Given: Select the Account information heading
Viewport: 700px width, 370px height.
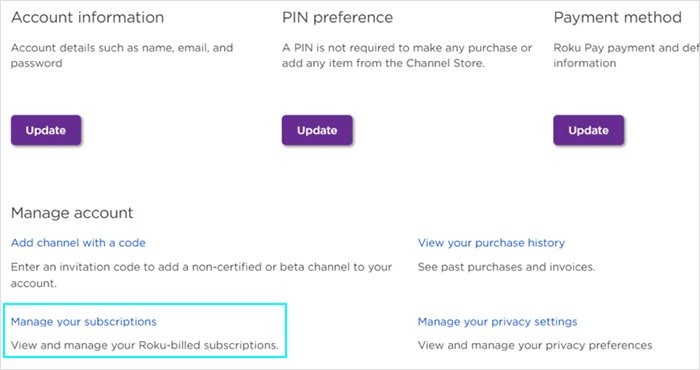Looking at the screenshot, I should click(88, 17).
